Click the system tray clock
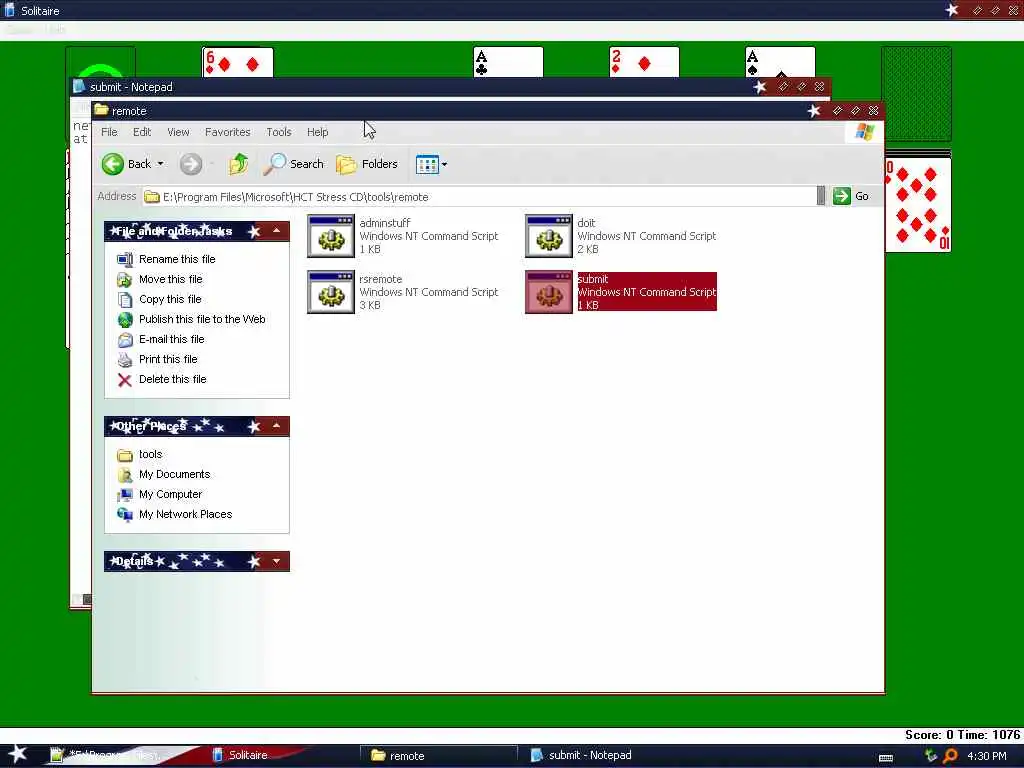This screenshot has width=1024, height=768. pos(987,756)
